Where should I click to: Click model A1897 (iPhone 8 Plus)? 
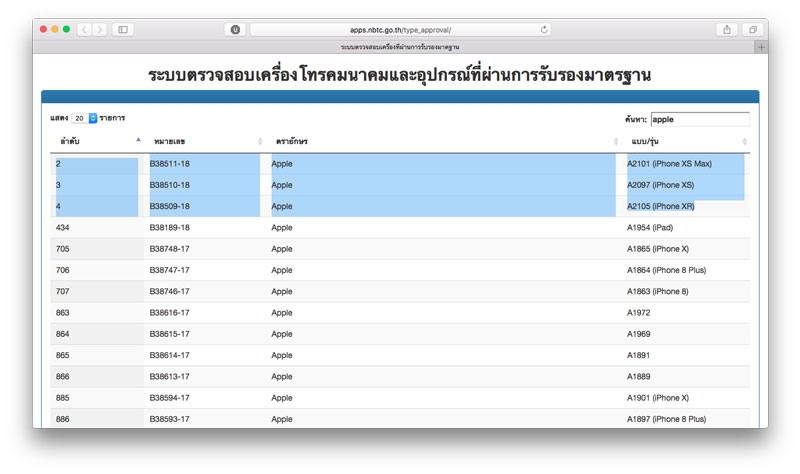666,419
